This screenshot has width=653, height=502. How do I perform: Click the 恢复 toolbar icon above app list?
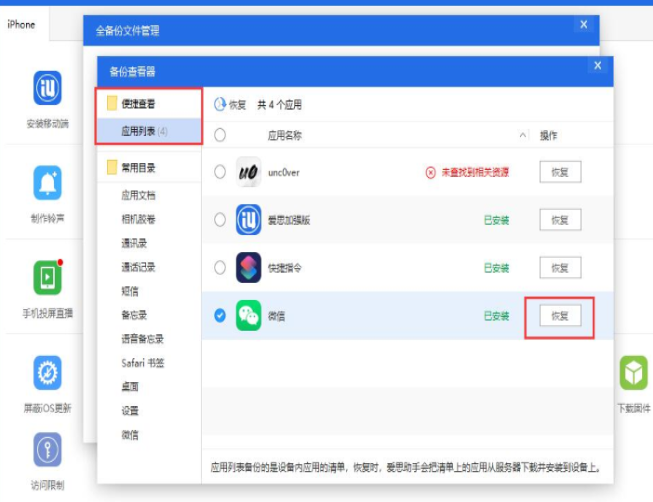[x=220, y=104]
